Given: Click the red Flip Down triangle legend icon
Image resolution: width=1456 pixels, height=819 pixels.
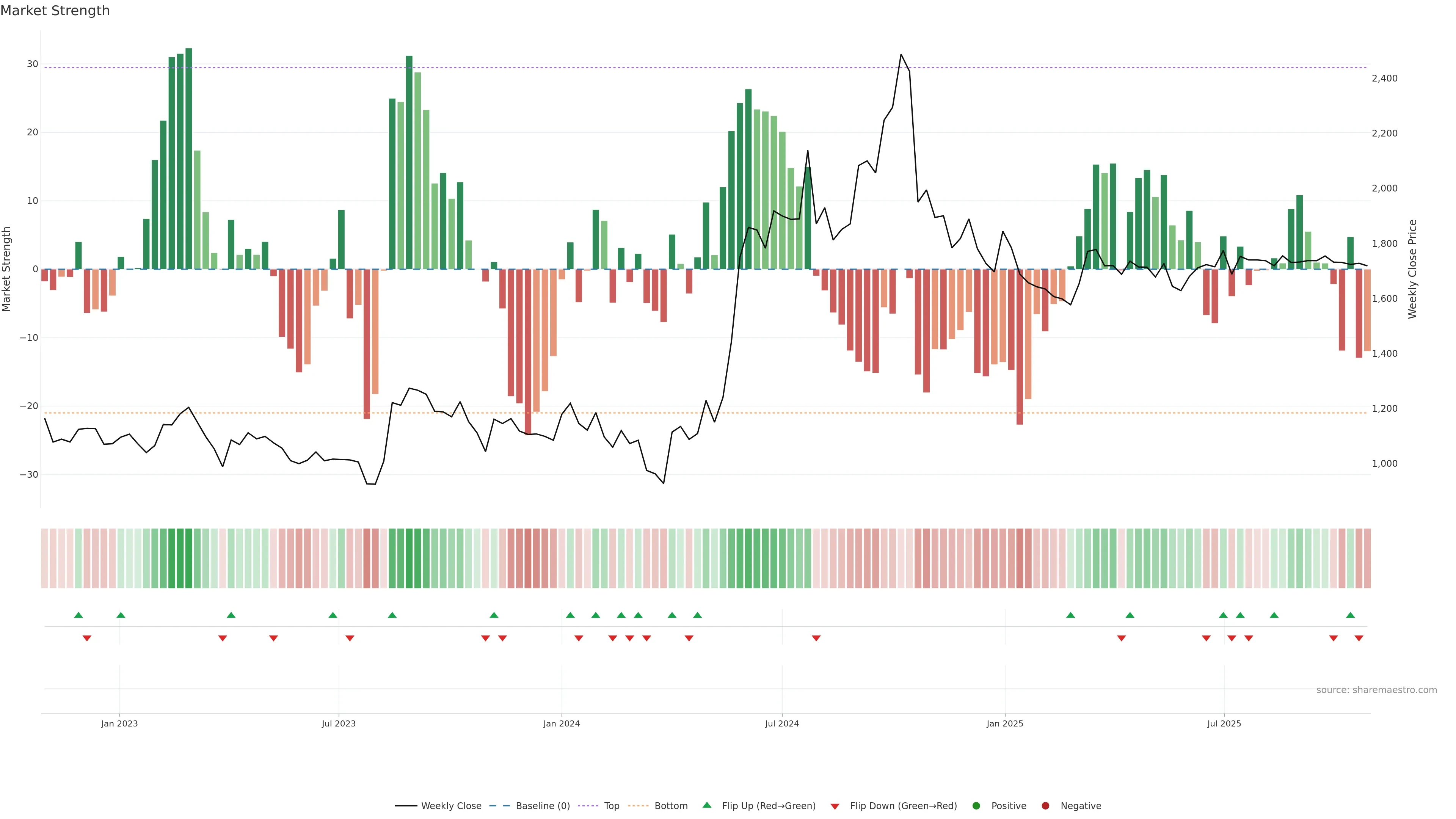Looking at the screenshot, I should click(x=835, y=806).
